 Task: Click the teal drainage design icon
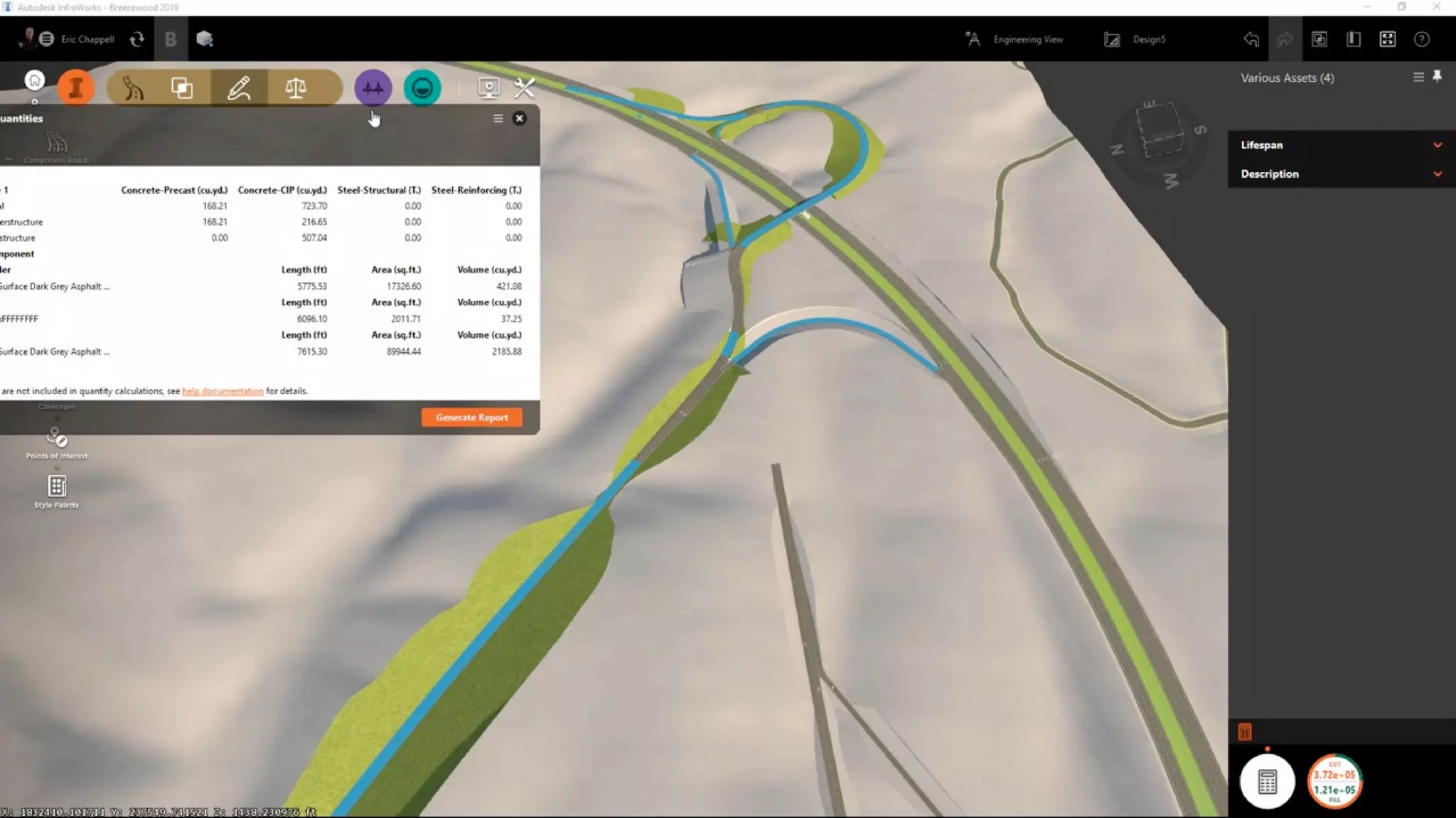tap(422, 88)
